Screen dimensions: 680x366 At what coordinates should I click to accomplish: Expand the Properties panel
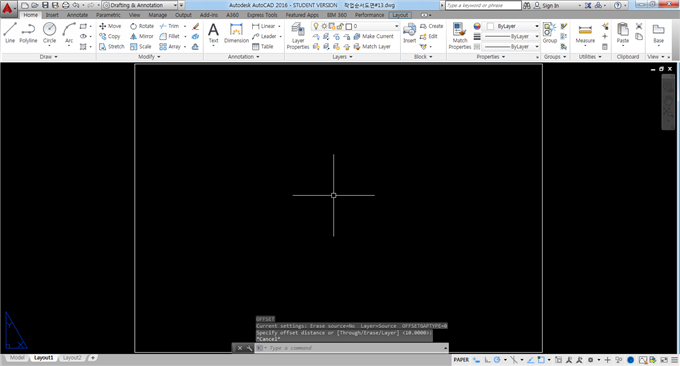point(491,57)
